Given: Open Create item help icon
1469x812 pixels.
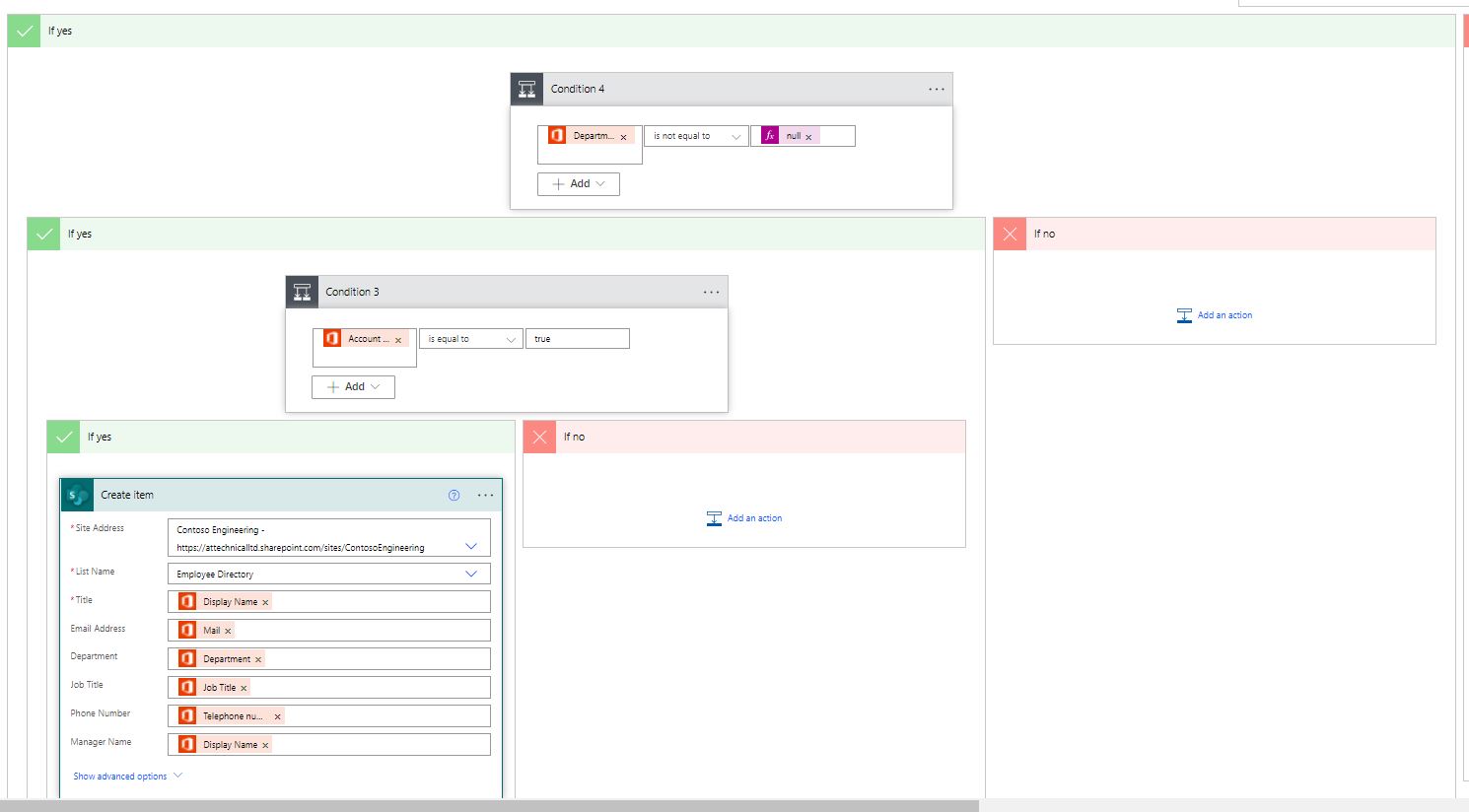Looking at the screenshot, I should (x=454, y=496).
